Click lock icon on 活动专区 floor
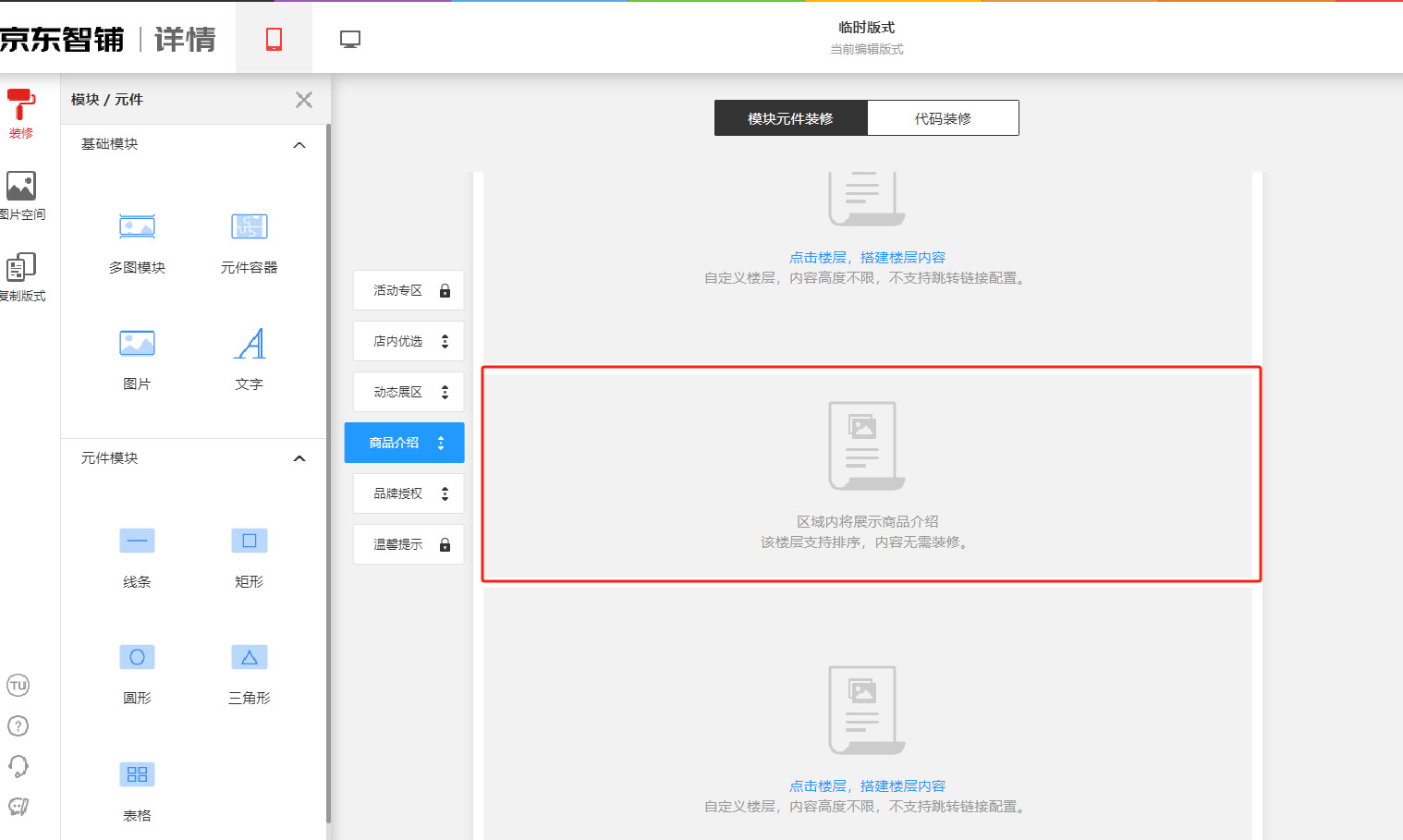Viewport: 1403px width, 840px height. pyautogui.click(x=445, y=290)
